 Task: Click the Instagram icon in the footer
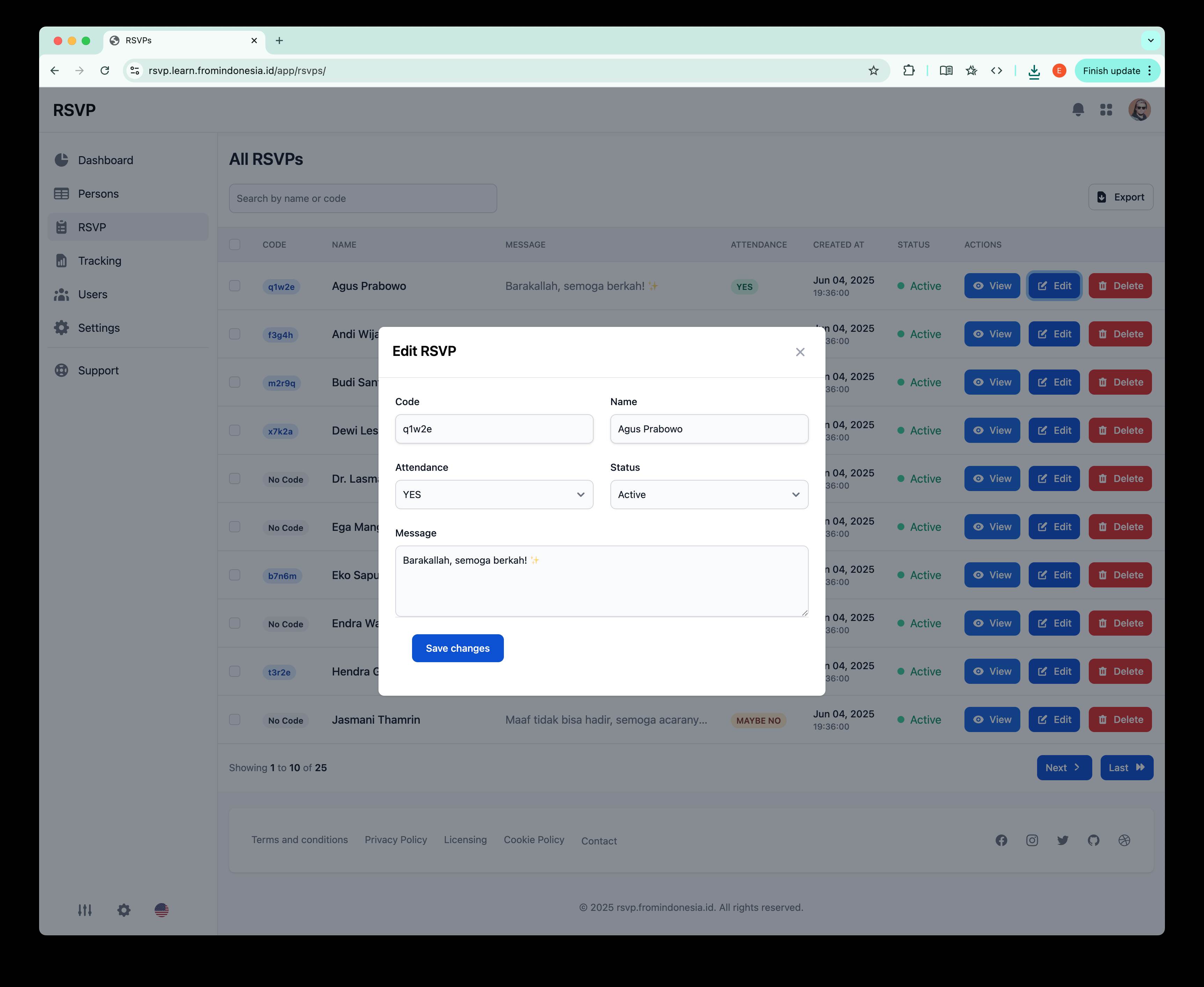click(1032, 840)
